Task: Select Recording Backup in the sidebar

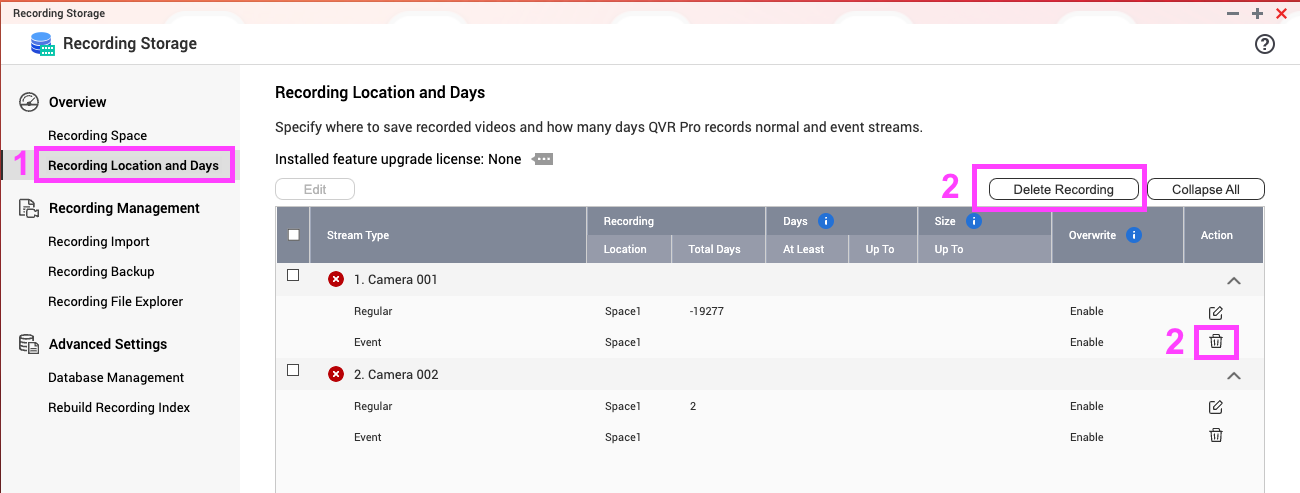Action: tap(101, 272)
